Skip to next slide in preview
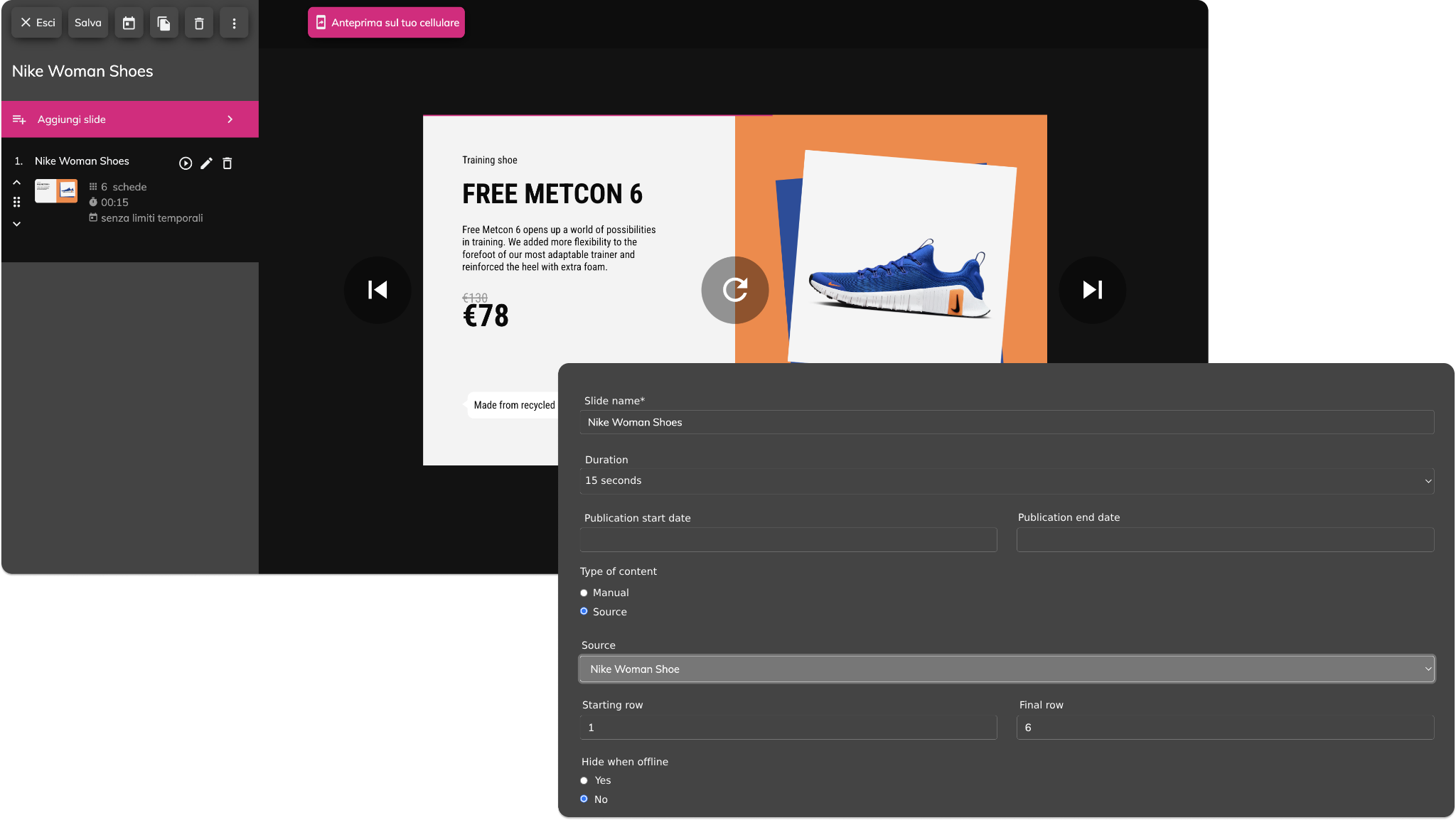1456x820 pixels. (x=1093, y=290)
